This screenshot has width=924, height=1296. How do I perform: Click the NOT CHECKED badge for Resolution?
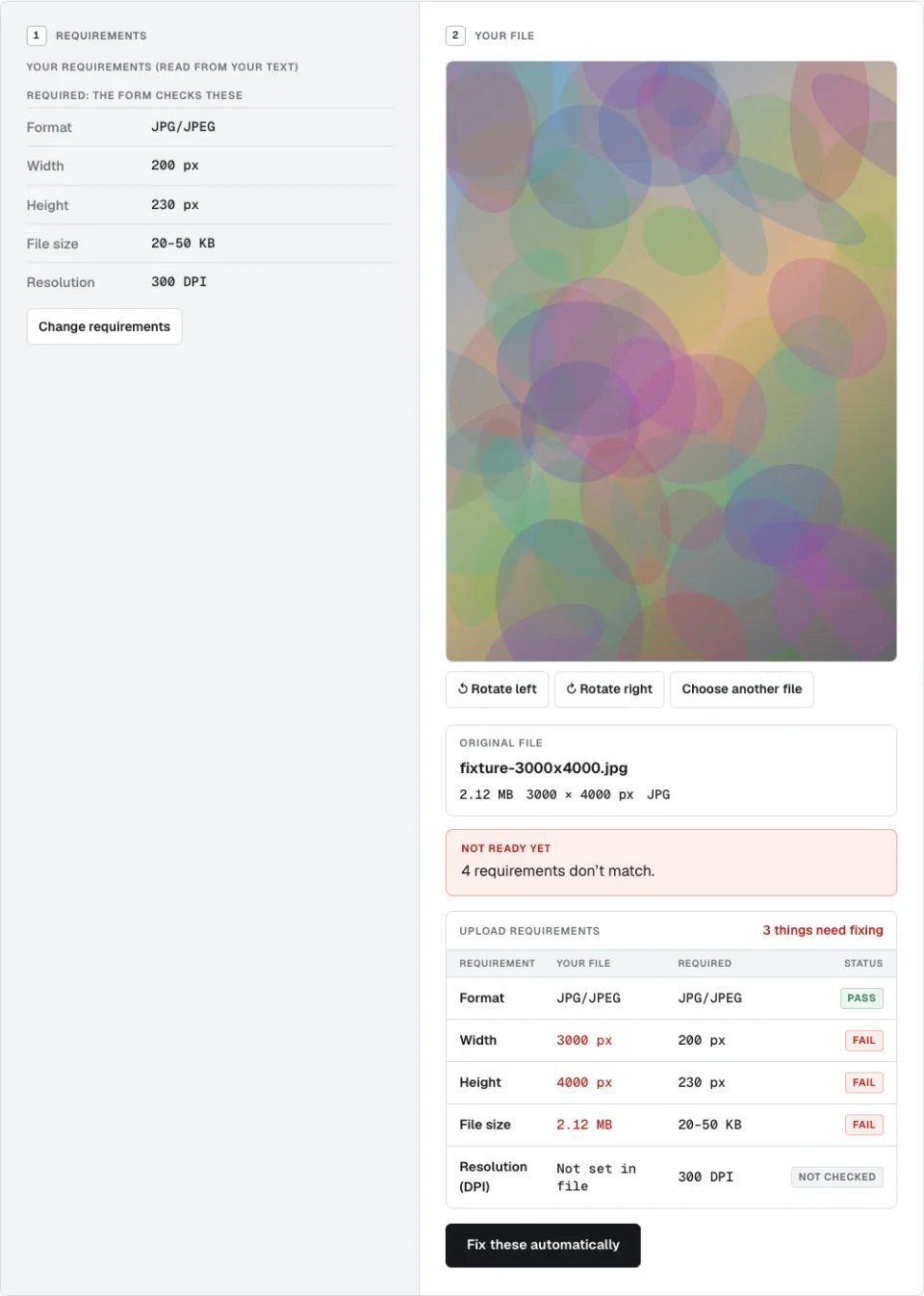coord(837,1177)
